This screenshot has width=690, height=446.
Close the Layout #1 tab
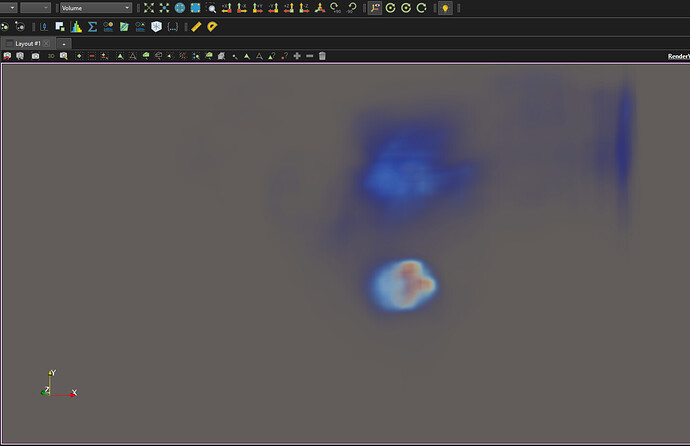46,44
